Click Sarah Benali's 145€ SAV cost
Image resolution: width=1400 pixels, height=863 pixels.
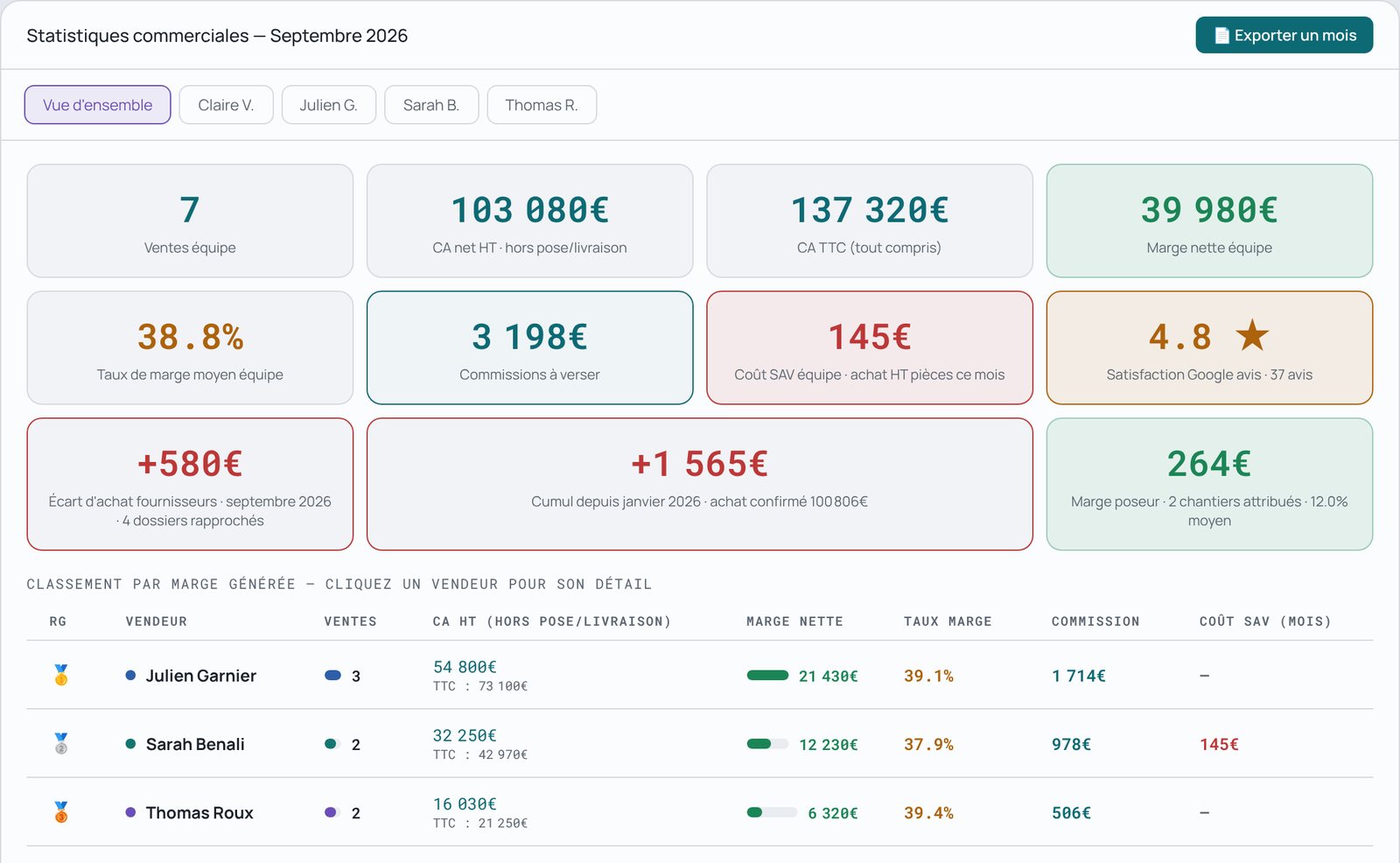1219,744
